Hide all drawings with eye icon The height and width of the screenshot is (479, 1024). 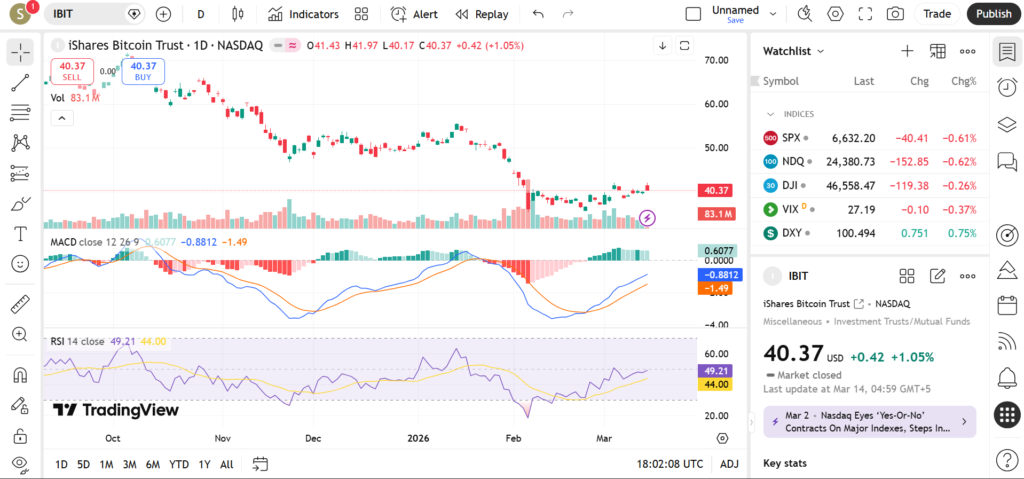click(20, 464)
